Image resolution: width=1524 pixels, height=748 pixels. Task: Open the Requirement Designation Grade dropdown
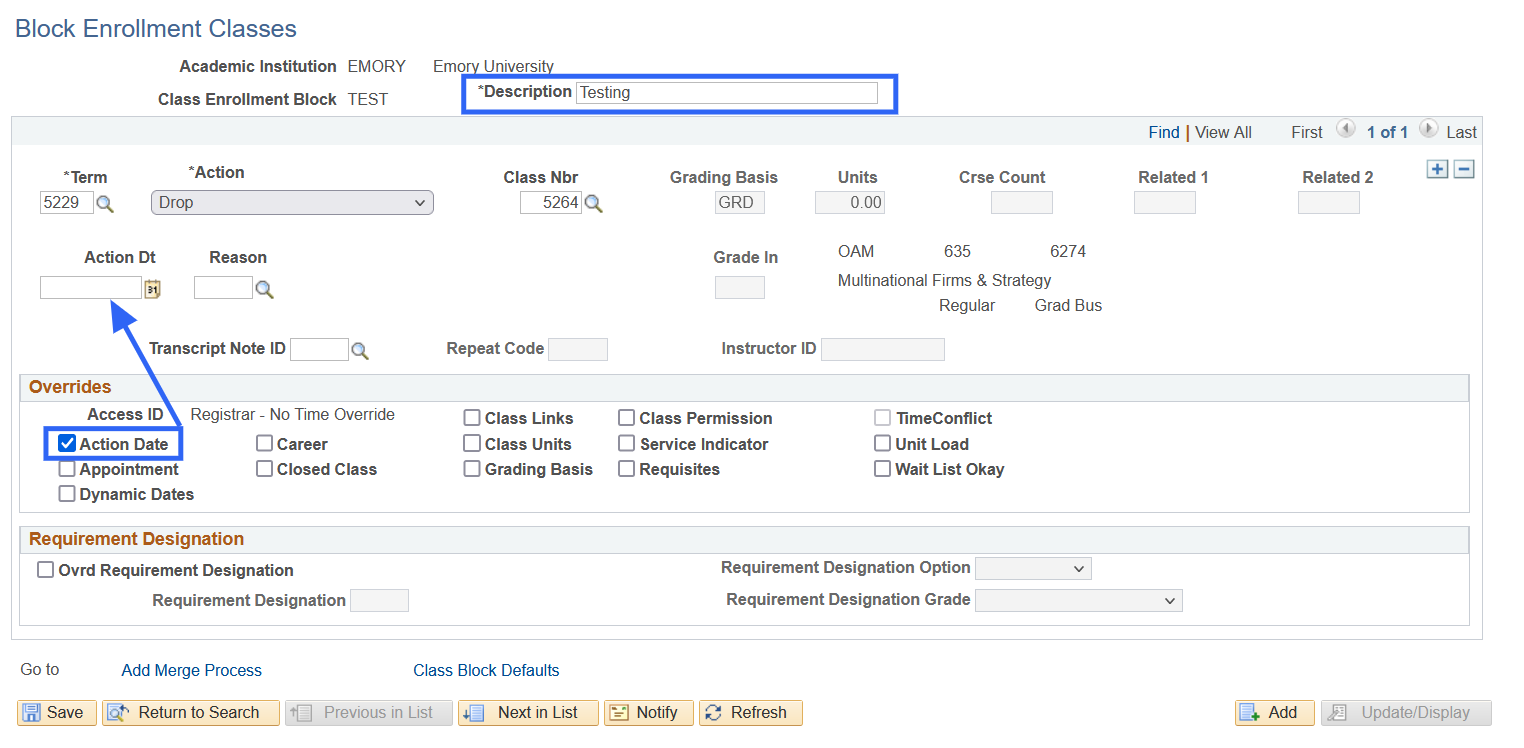1078,601
